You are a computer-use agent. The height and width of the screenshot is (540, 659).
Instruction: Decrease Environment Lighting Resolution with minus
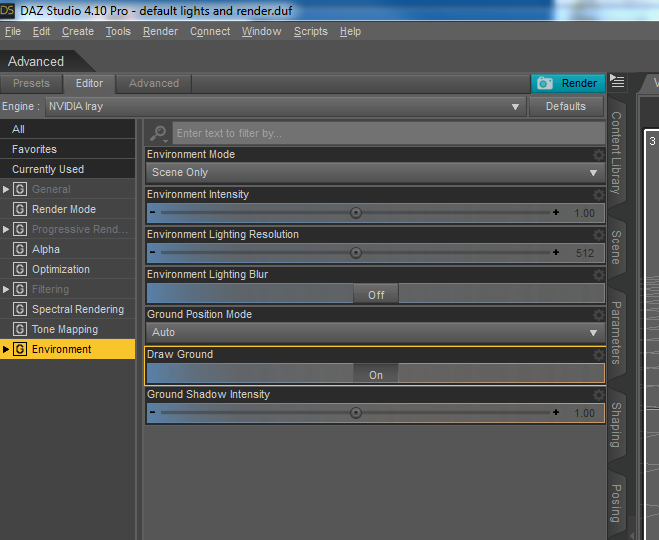[153, 253]
